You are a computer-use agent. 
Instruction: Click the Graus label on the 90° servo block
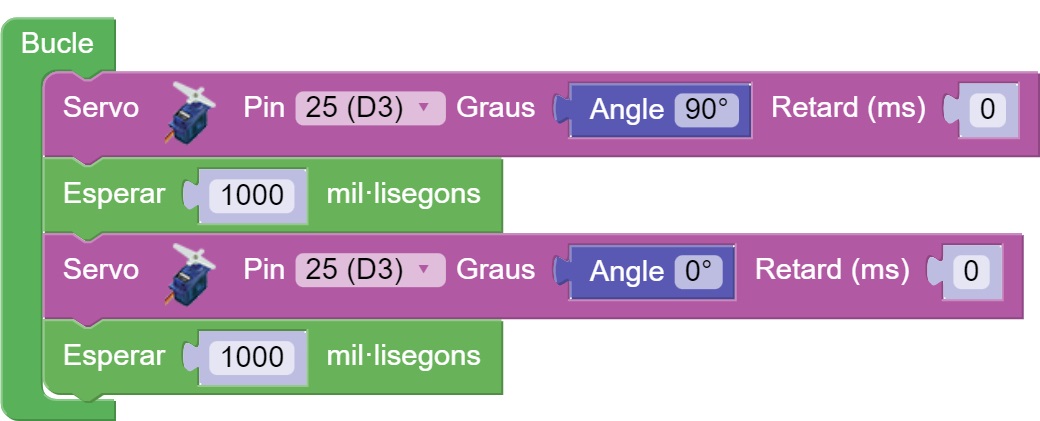coord(496,108)
